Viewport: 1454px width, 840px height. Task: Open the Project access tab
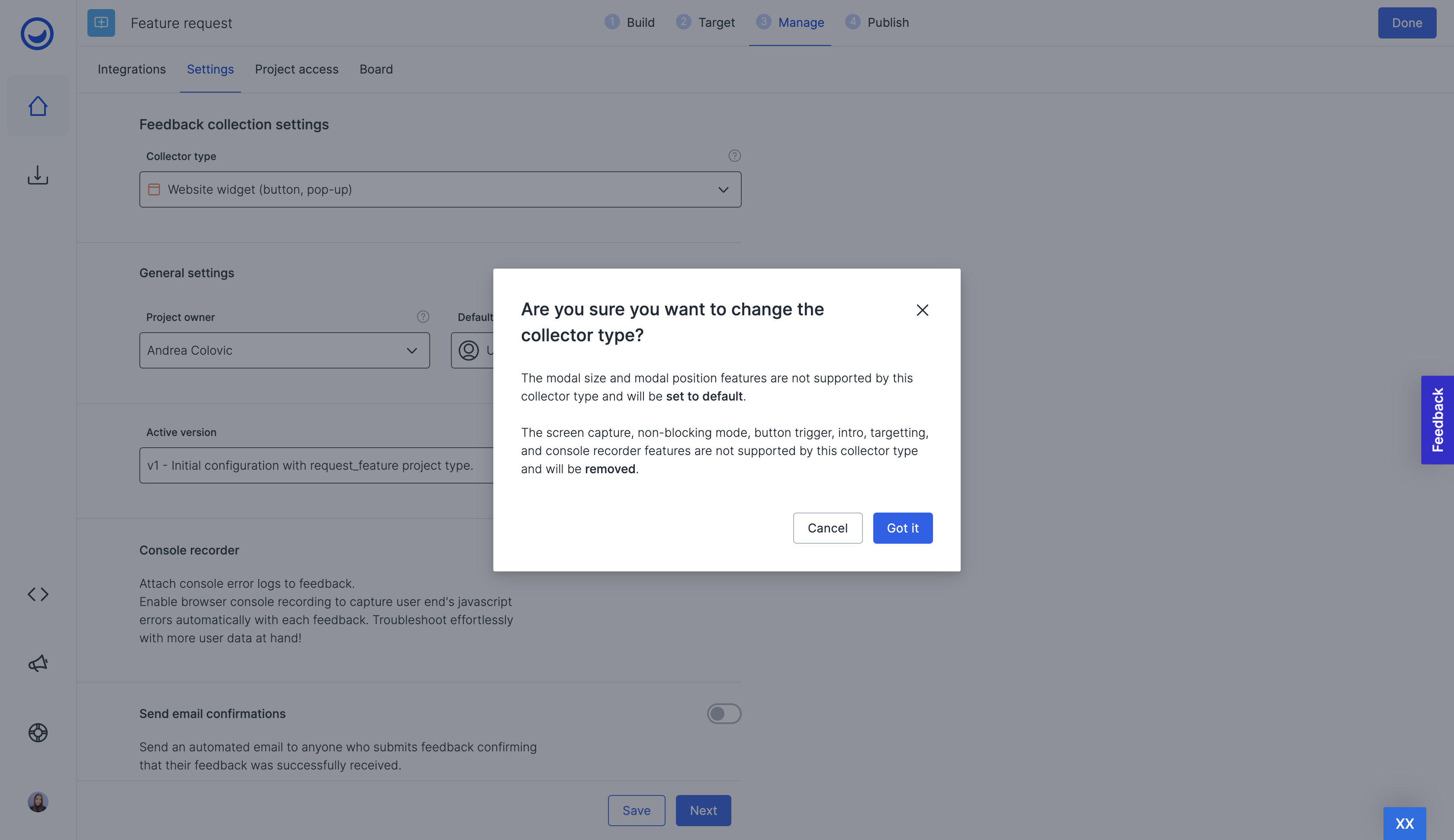pyautogui.click(x=296, y=69)
